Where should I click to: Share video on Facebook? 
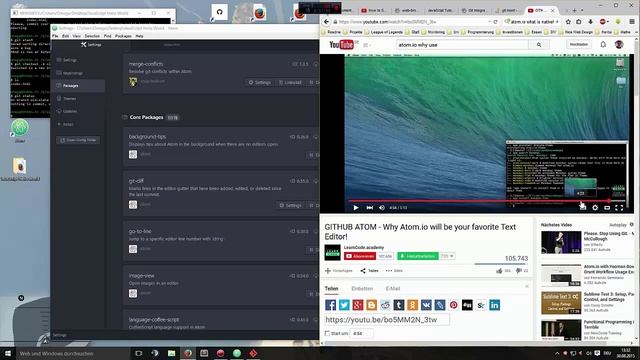pyautogui.click(x=331, y=305)
